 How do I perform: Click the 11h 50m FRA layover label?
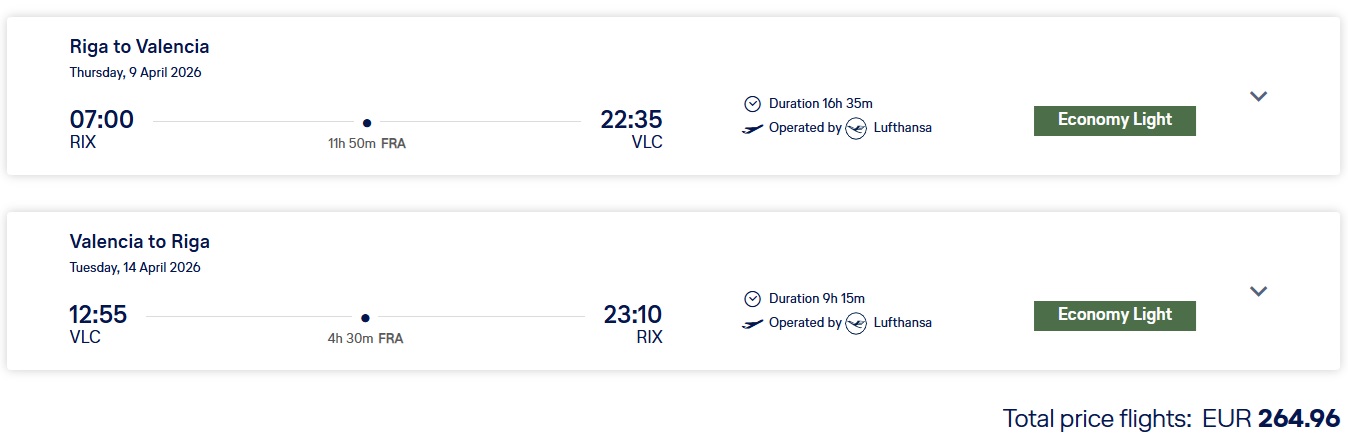pos(367,144)
